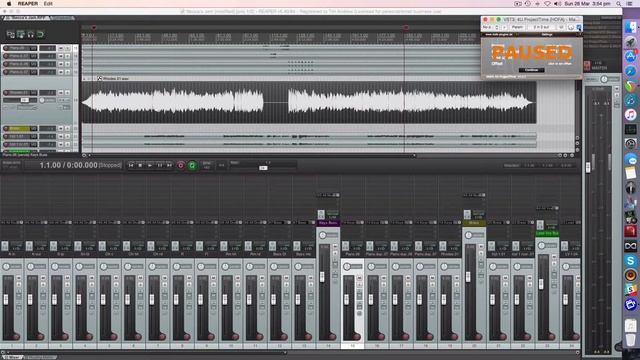The width and height of the screenshot is (640, 360).
Task: Go to project start in transport
Action: [131, 165]
